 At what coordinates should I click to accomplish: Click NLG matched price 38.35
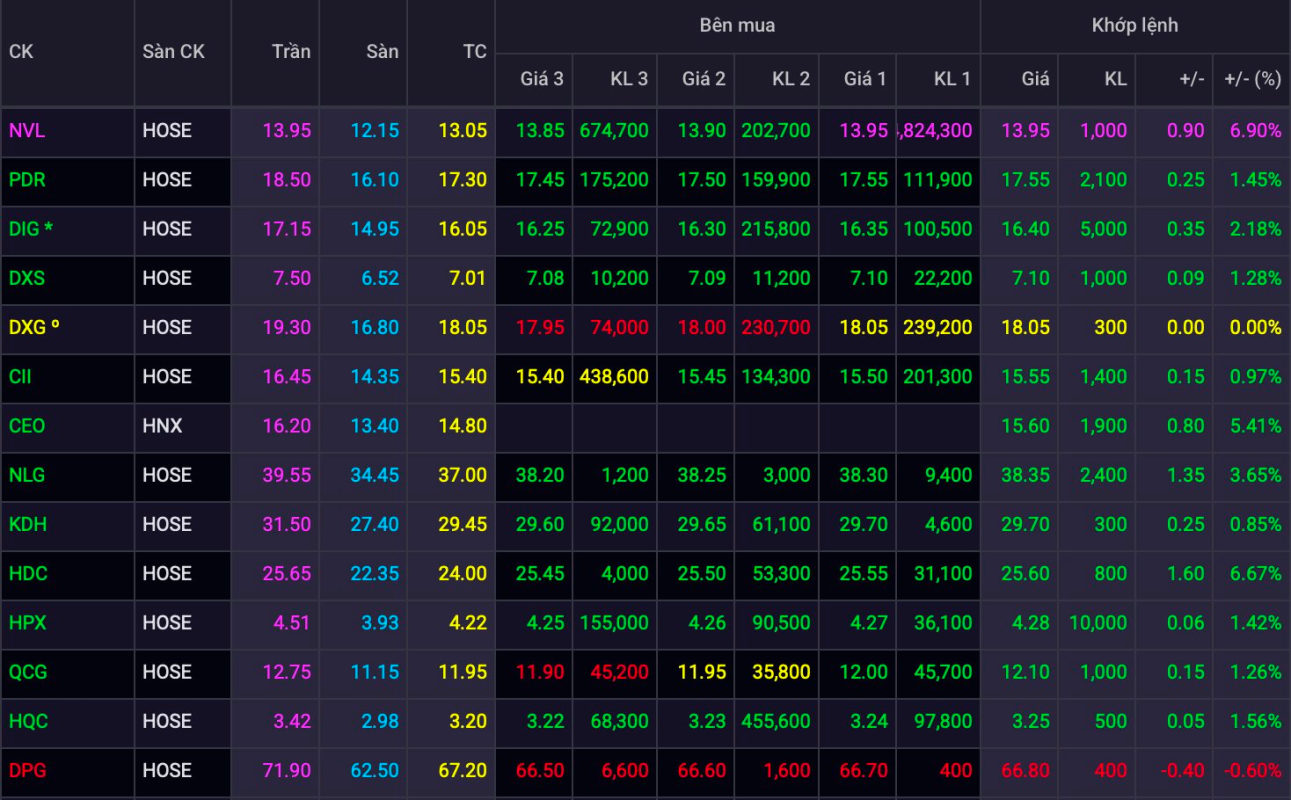click(x=1026, y=475)
